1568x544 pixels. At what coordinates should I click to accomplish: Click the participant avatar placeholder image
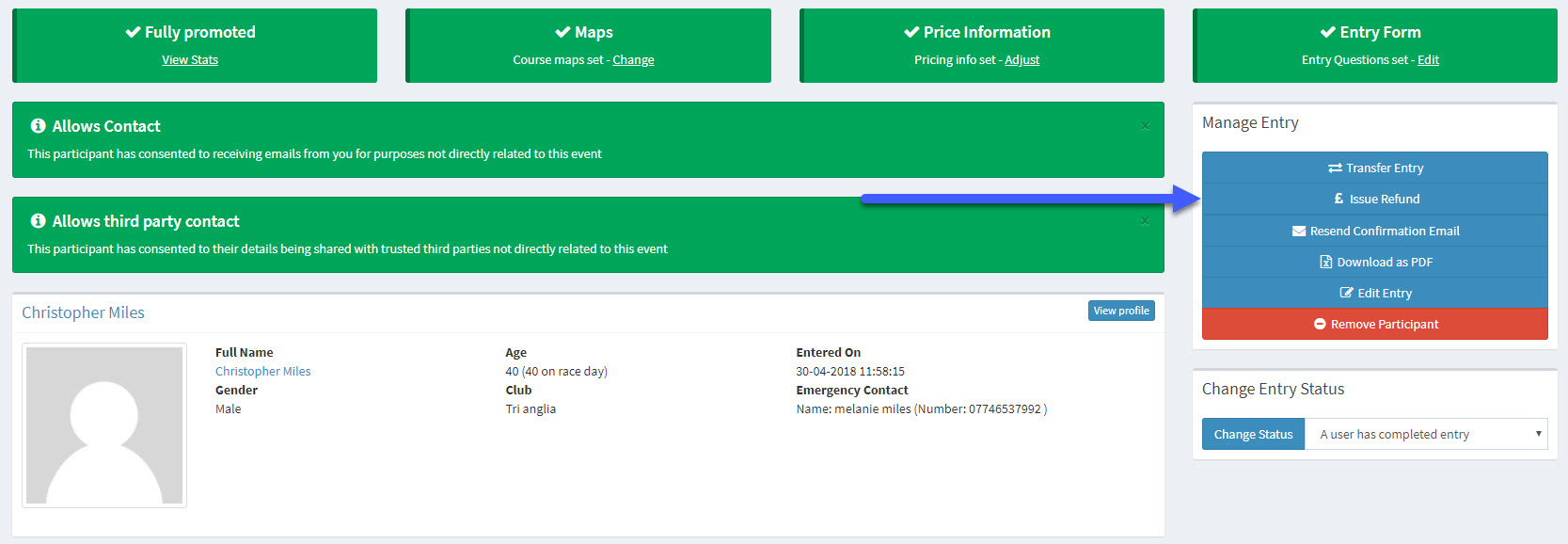pyautogui.click(x=104, y=425)
